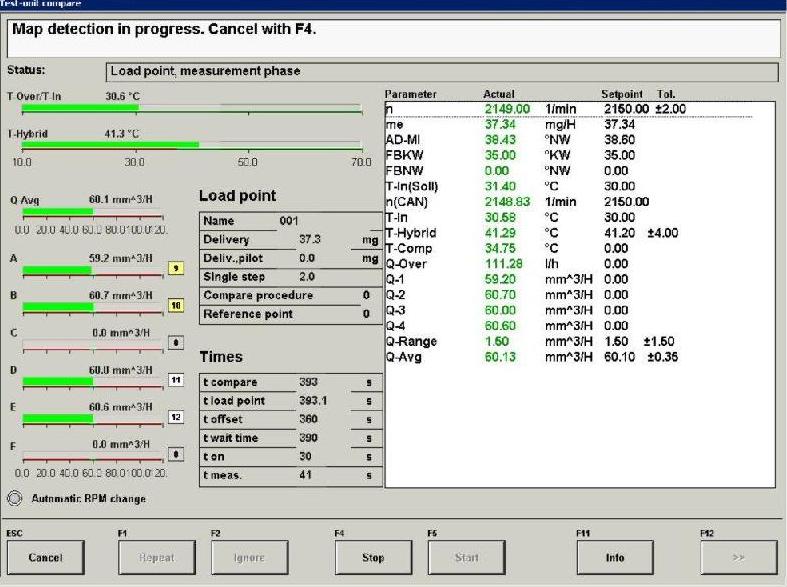The image size is (787, 587).
Task: Click the Status field text
Action: 440,72
